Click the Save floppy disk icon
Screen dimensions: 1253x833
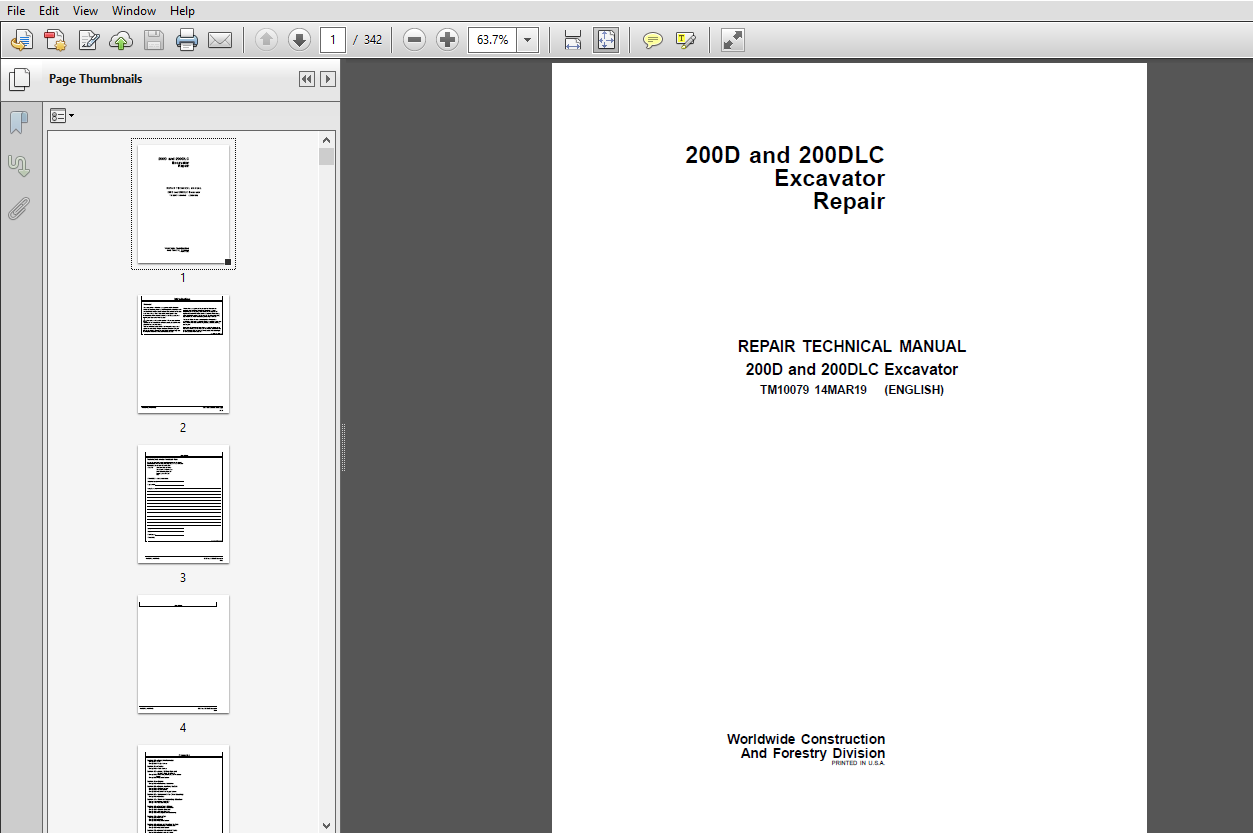[x=154, y=40]
